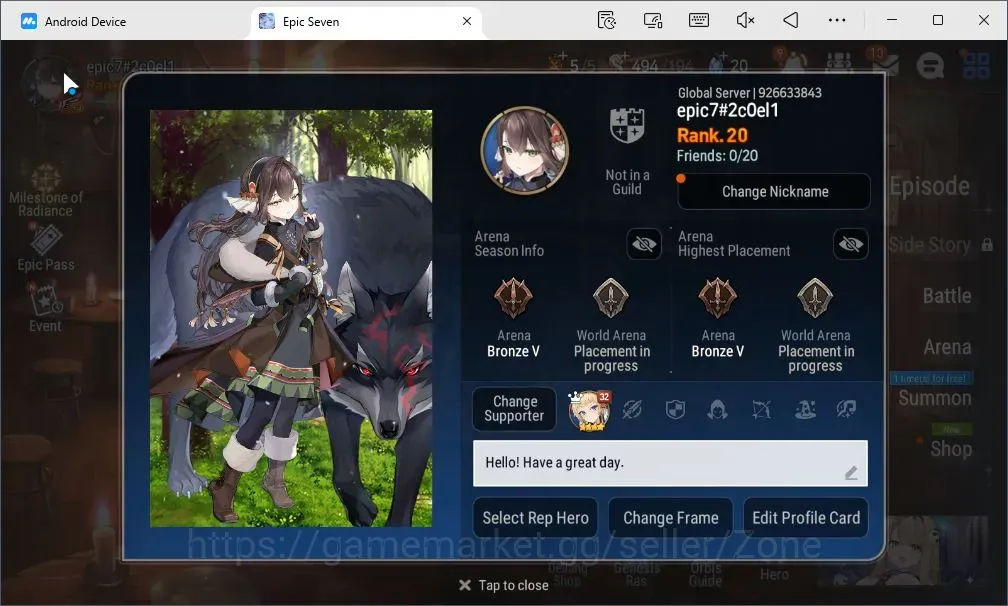Open the notification bell icon
Viewport: 1008px width, 606px height.
point(793,62)
